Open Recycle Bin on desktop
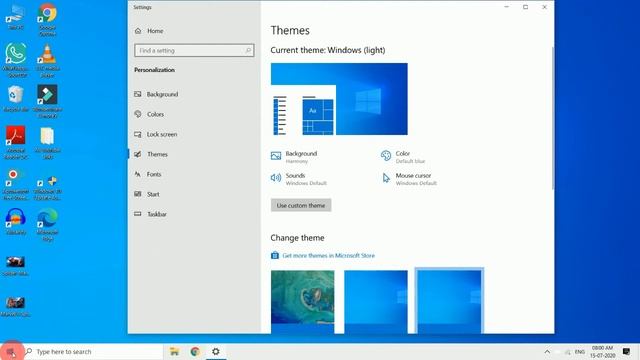 16,98
